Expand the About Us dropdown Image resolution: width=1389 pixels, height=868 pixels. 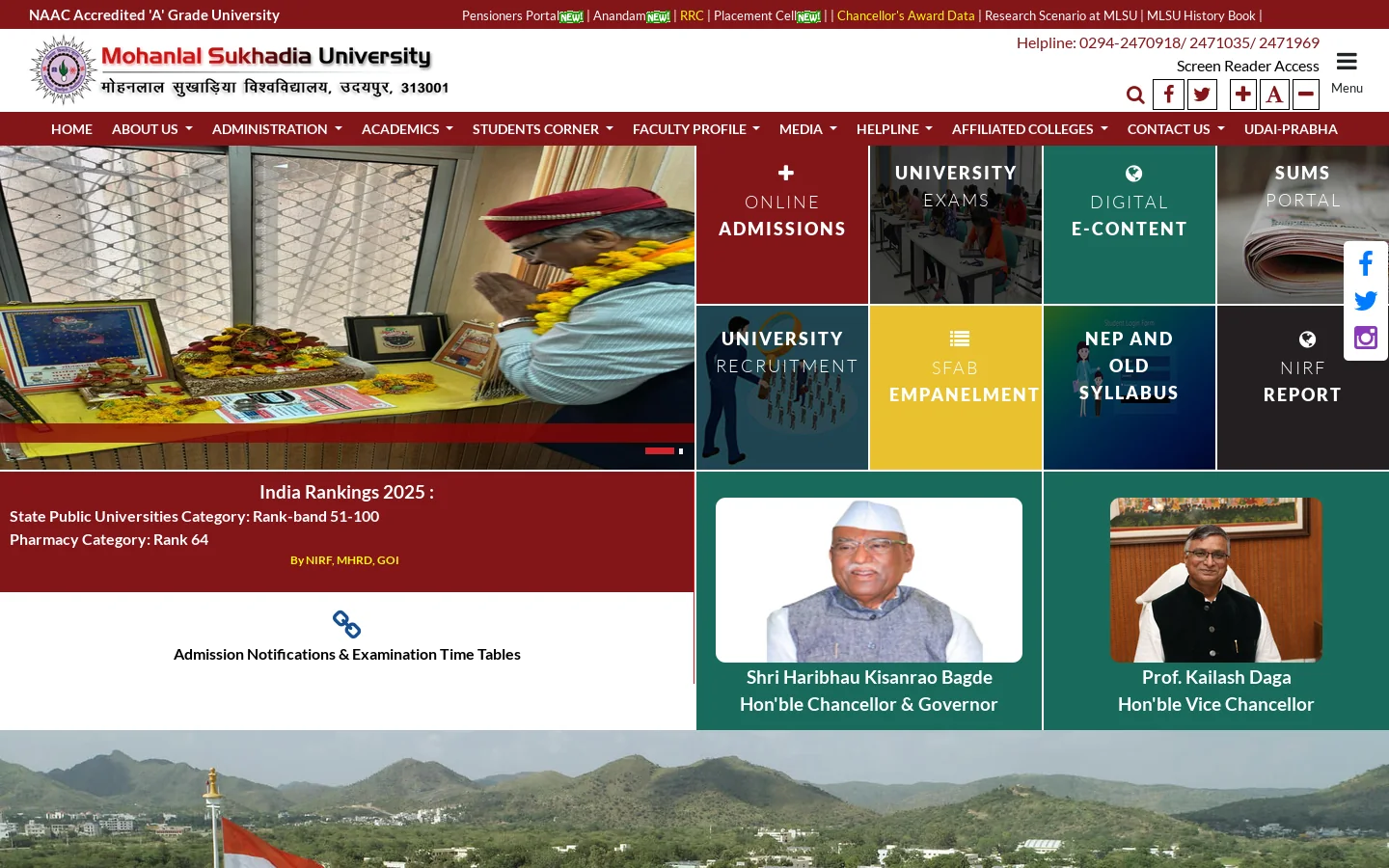[x=152, y=129]
